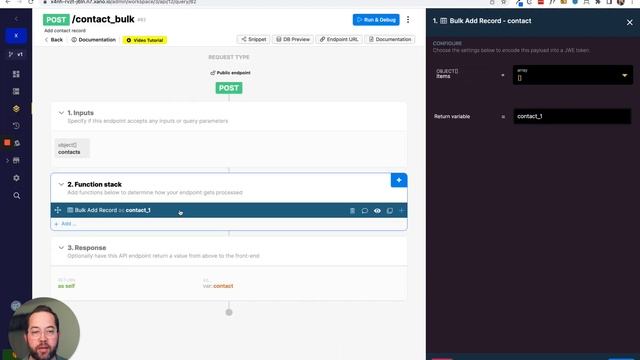Click plus icon on Bulk Add Record row
The height and width of the screenshot is (360, 640).
(402, 211)
